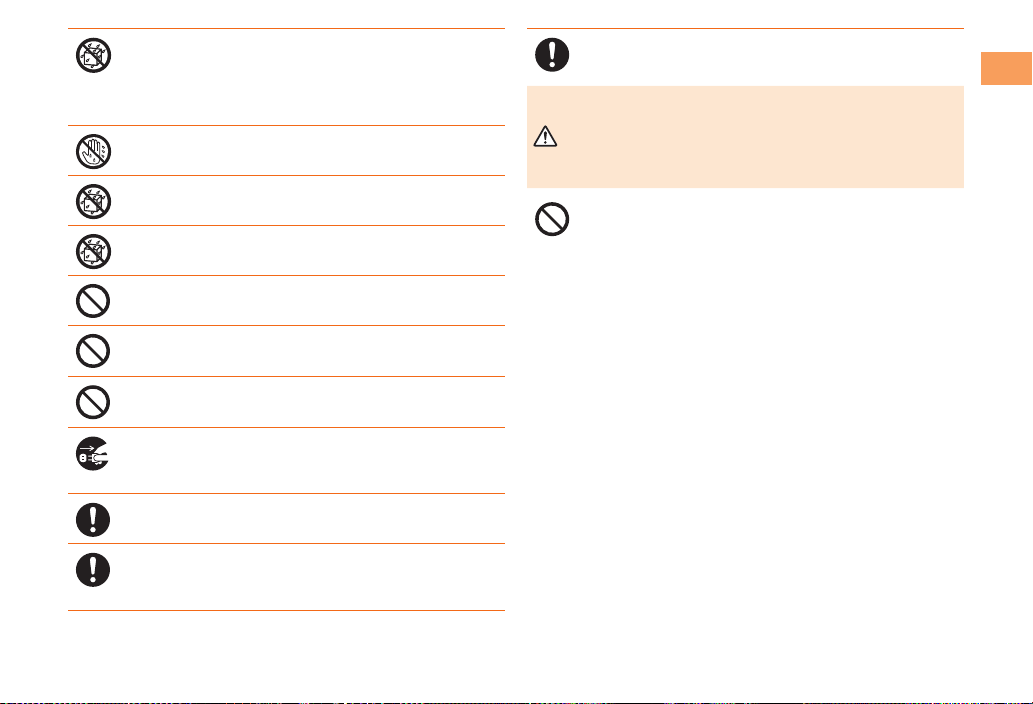
Task: Click the orange chapter tab at the page edge
Action: pos(1006,68)
